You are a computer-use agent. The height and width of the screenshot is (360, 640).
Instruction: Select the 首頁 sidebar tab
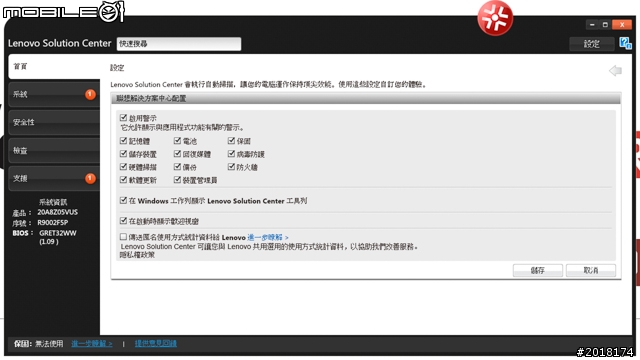tap(54, 67)
